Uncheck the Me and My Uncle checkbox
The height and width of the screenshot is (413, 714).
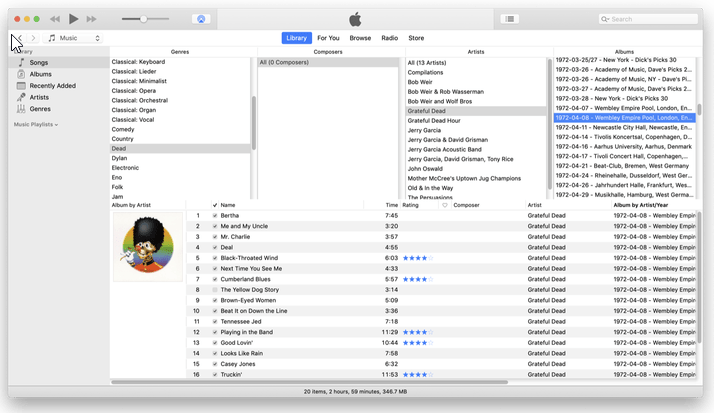tap(215, 226)
